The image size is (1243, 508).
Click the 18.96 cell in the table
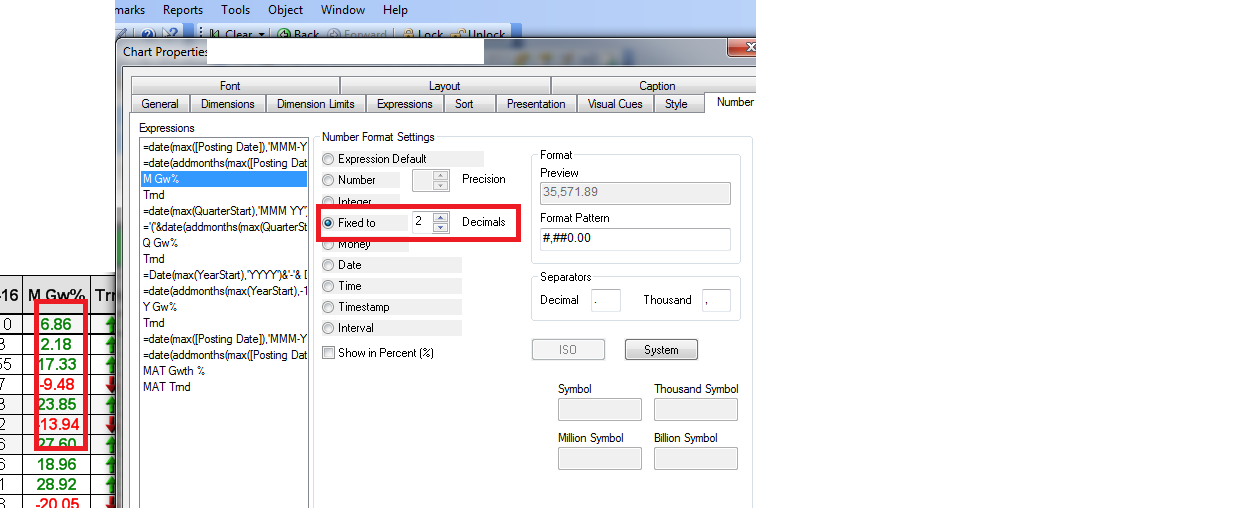[57, 465]
